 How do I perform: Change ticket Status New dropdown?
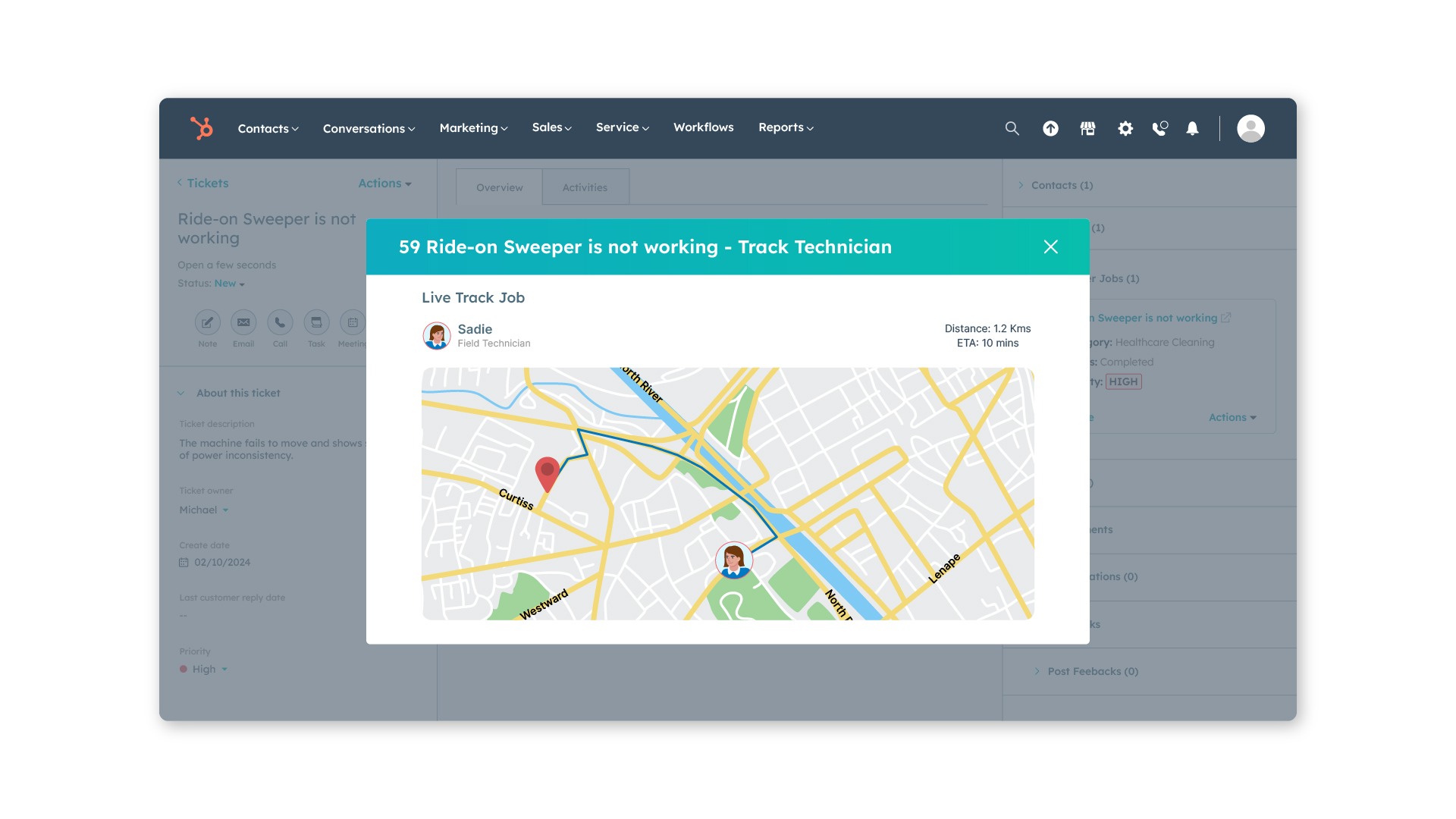click(x=229, y=283)
